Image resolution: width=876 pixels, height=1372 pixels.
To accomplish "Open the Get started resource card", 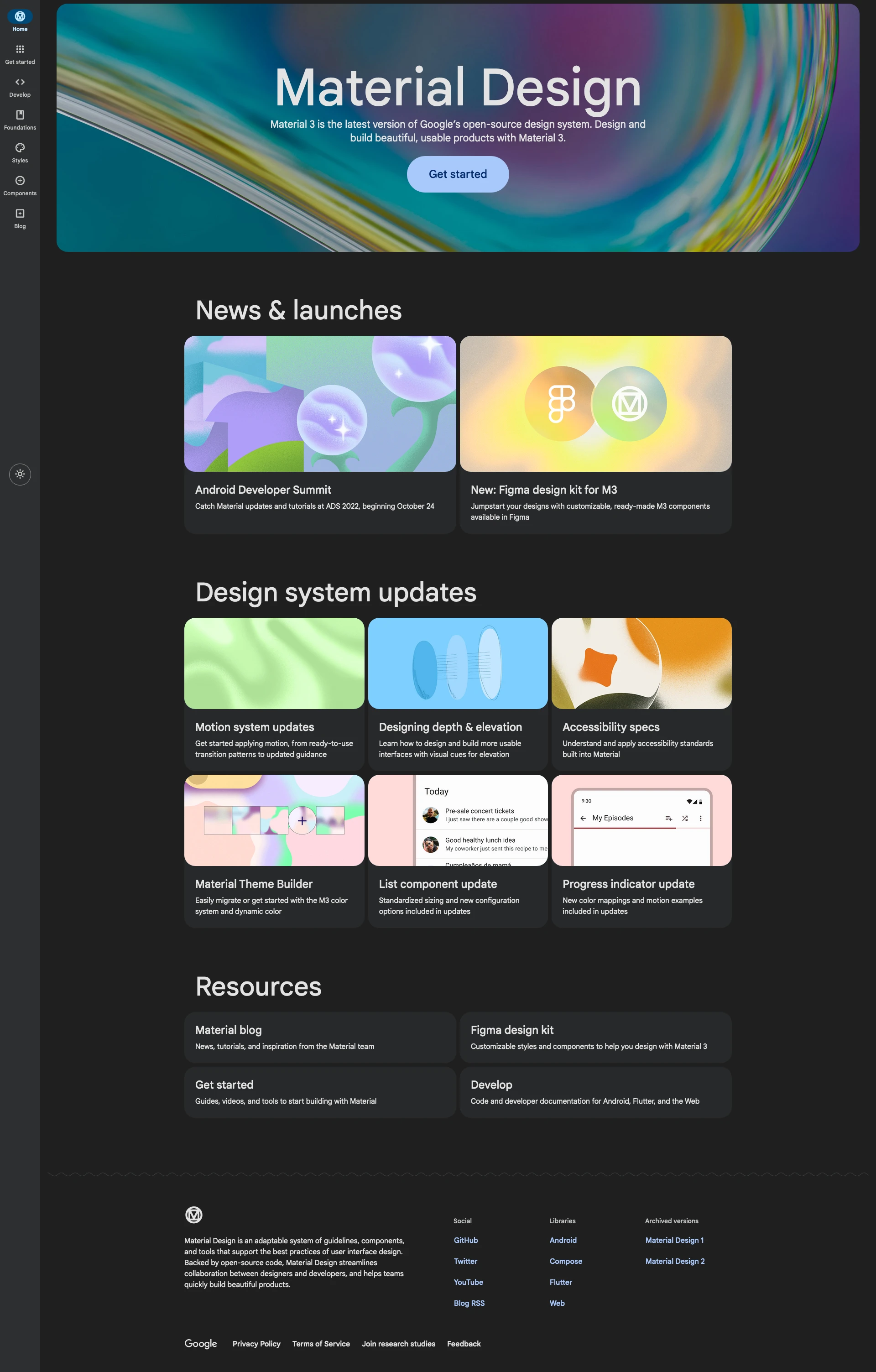I will tap(320, 1092).
